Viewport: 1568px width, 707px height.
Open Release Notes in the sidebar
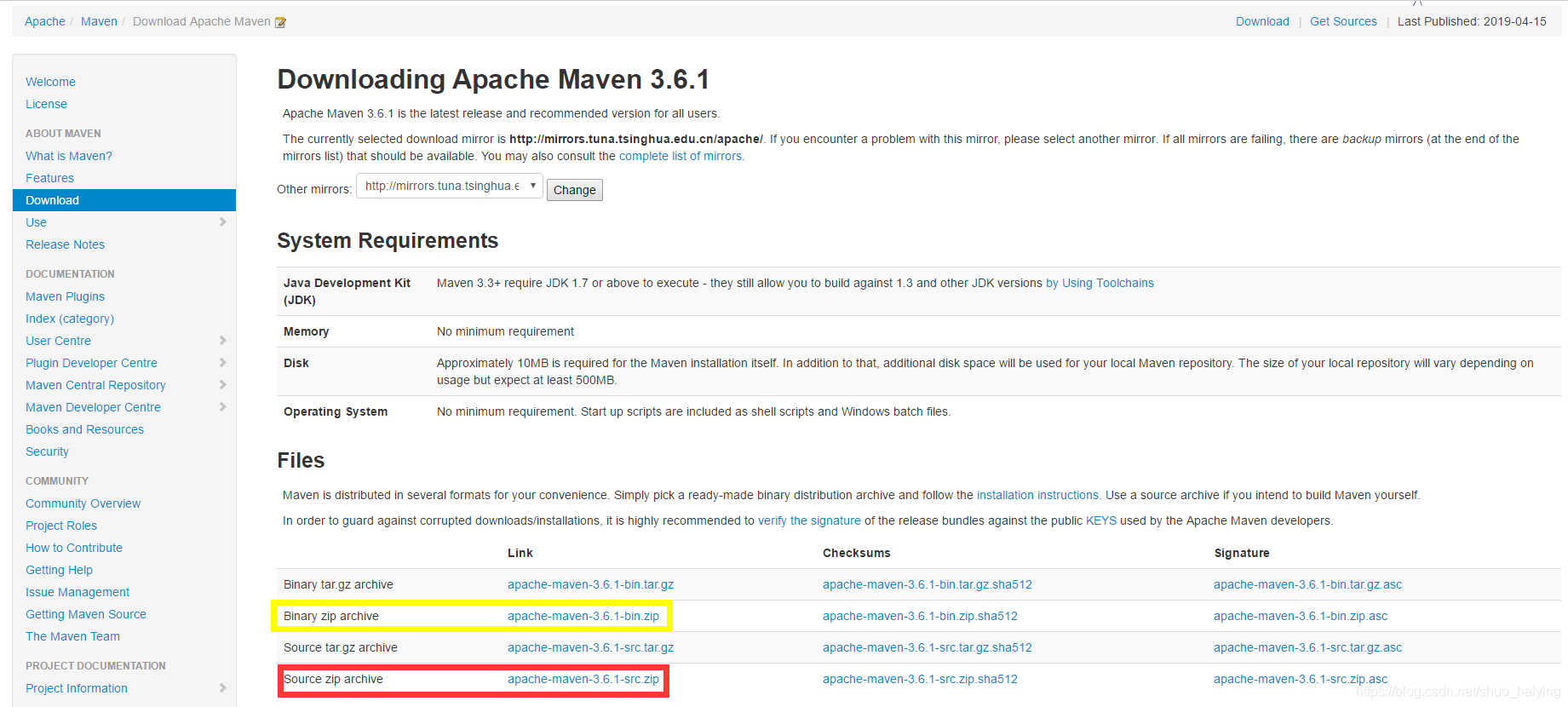(65, 244)
